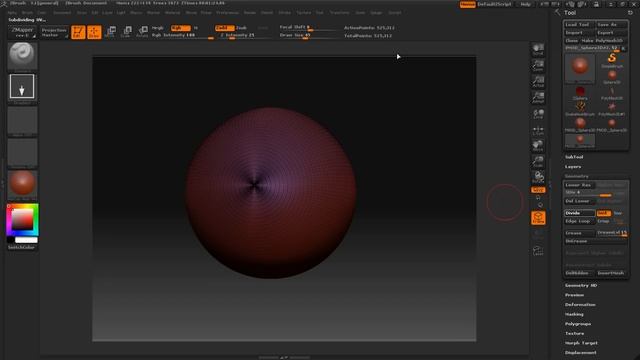
Task: Click Save As button
Action: pos(611,24)
